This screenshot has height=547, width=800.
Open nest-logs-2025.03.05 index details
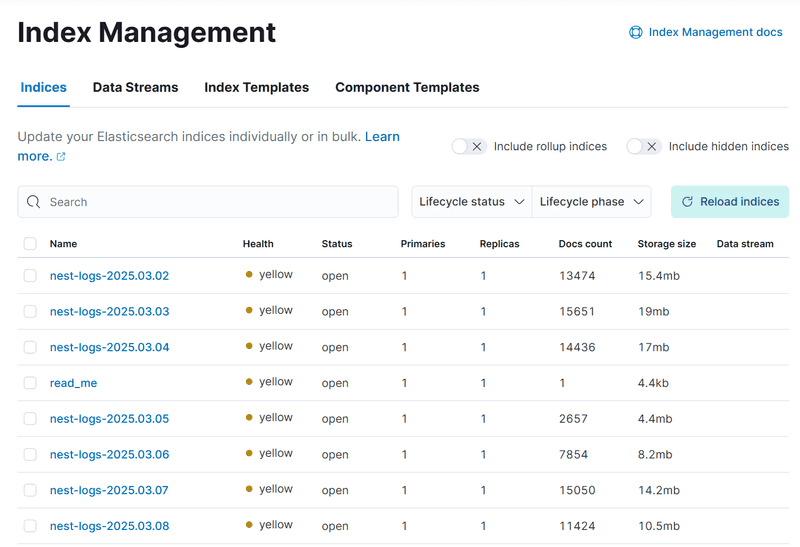[109, 418]
